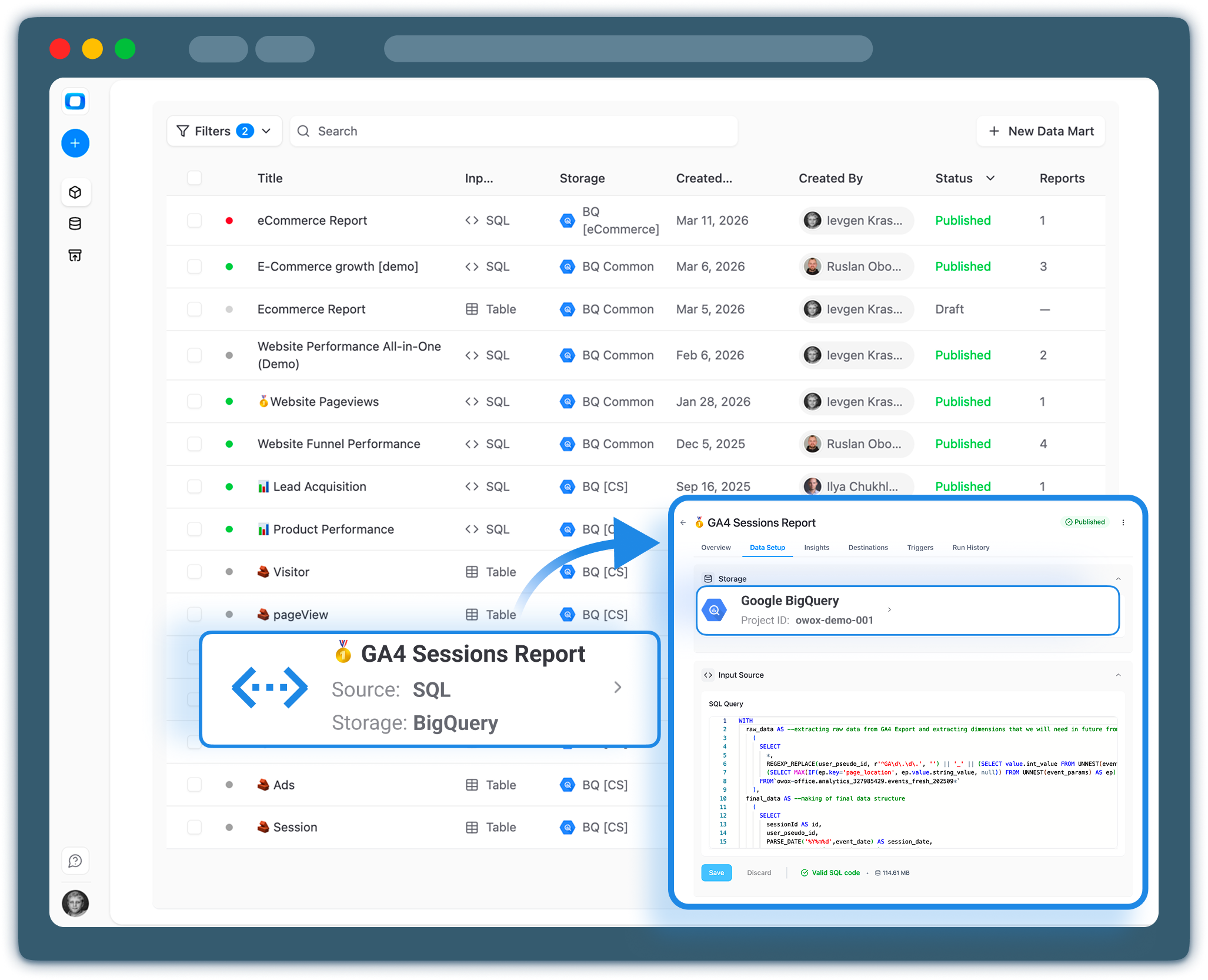Click the table icon in Ecommerce Report row

pos(472,309)
